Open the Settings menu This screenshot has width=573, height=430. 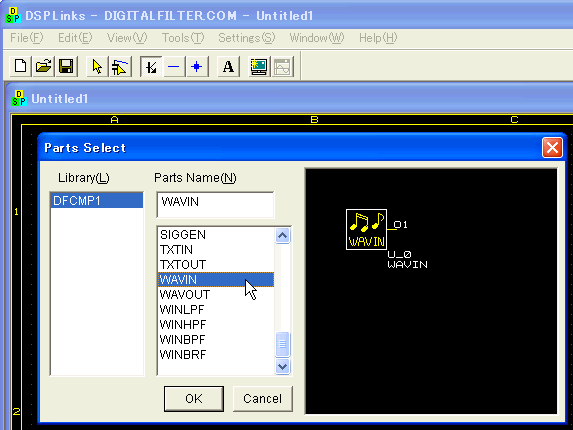pyautogui.click(x=246, y=38)
